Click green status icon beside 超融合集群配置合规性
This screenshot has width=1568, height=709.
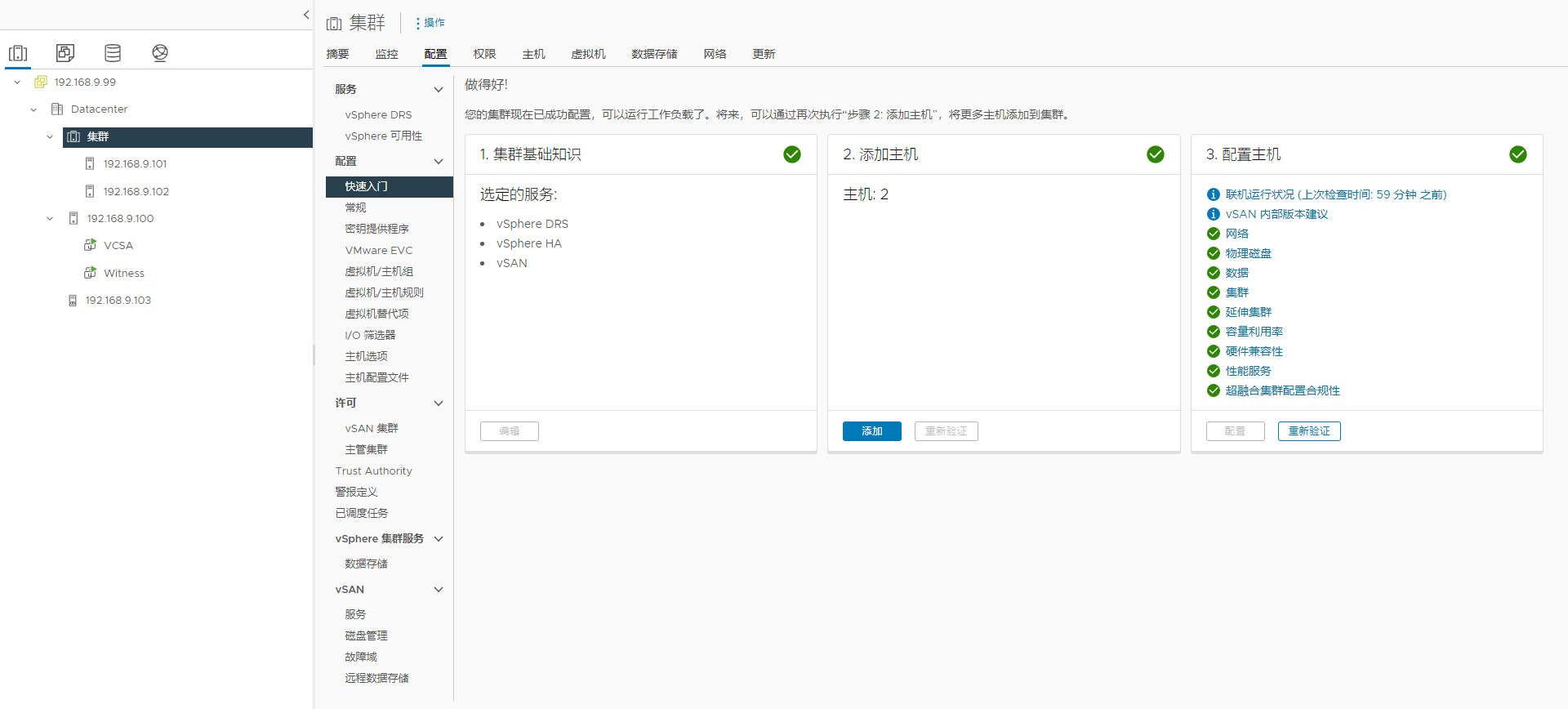1214,390
